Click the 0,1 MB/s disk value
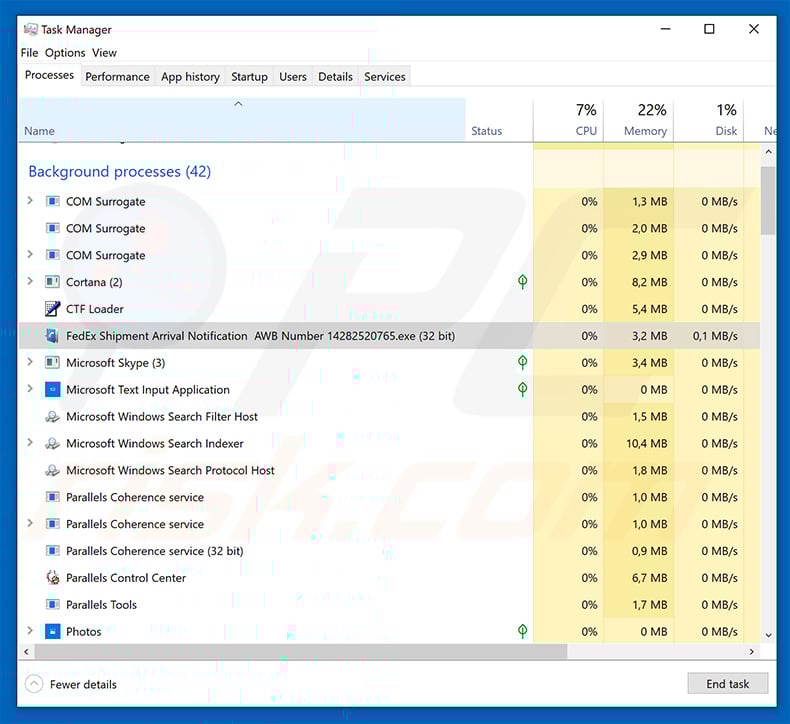This screenshot has width=790, height=724. point(715,336)
